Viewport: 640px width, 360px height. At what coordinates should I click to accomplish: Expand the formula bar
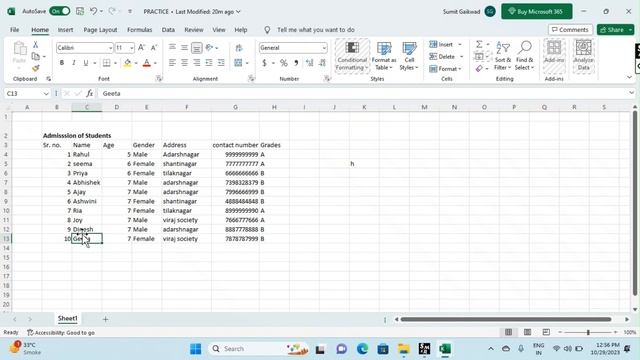631,93
